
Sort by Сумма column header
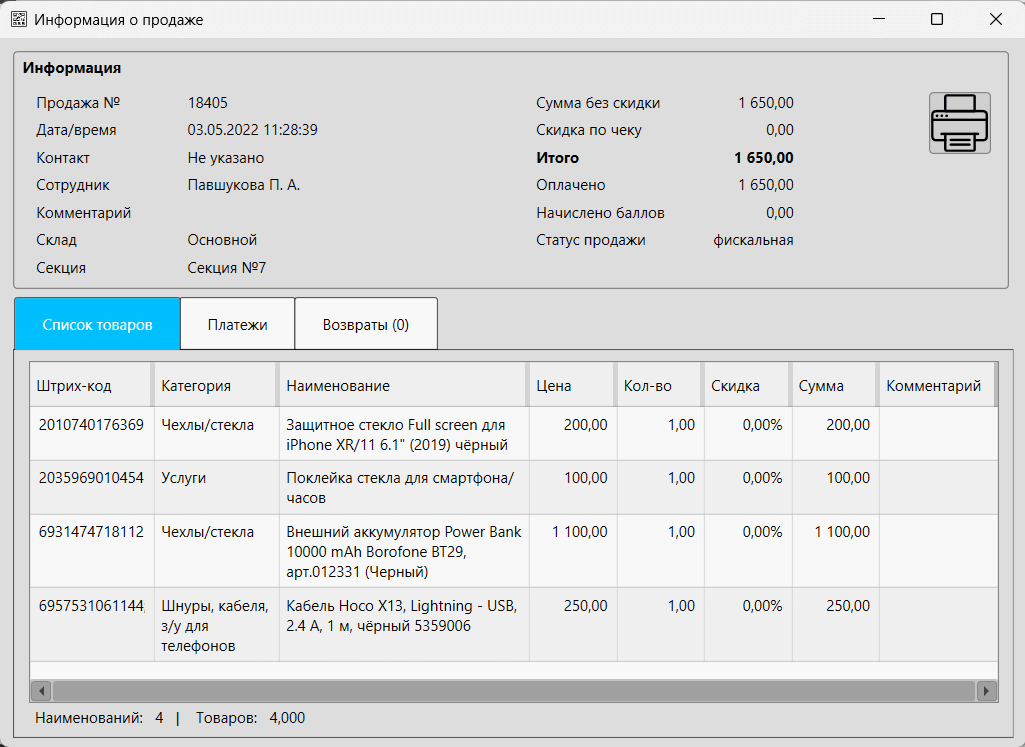pyautogui.click(x=832, y=385)
